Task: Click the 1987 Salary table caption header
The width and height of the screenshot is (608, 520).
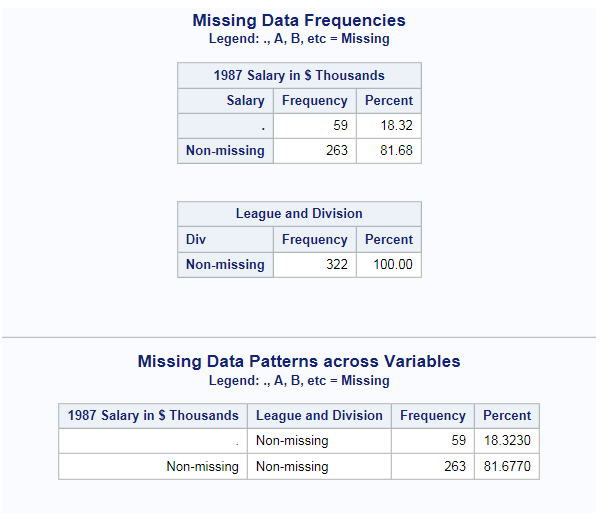Action: click(299, 75)
